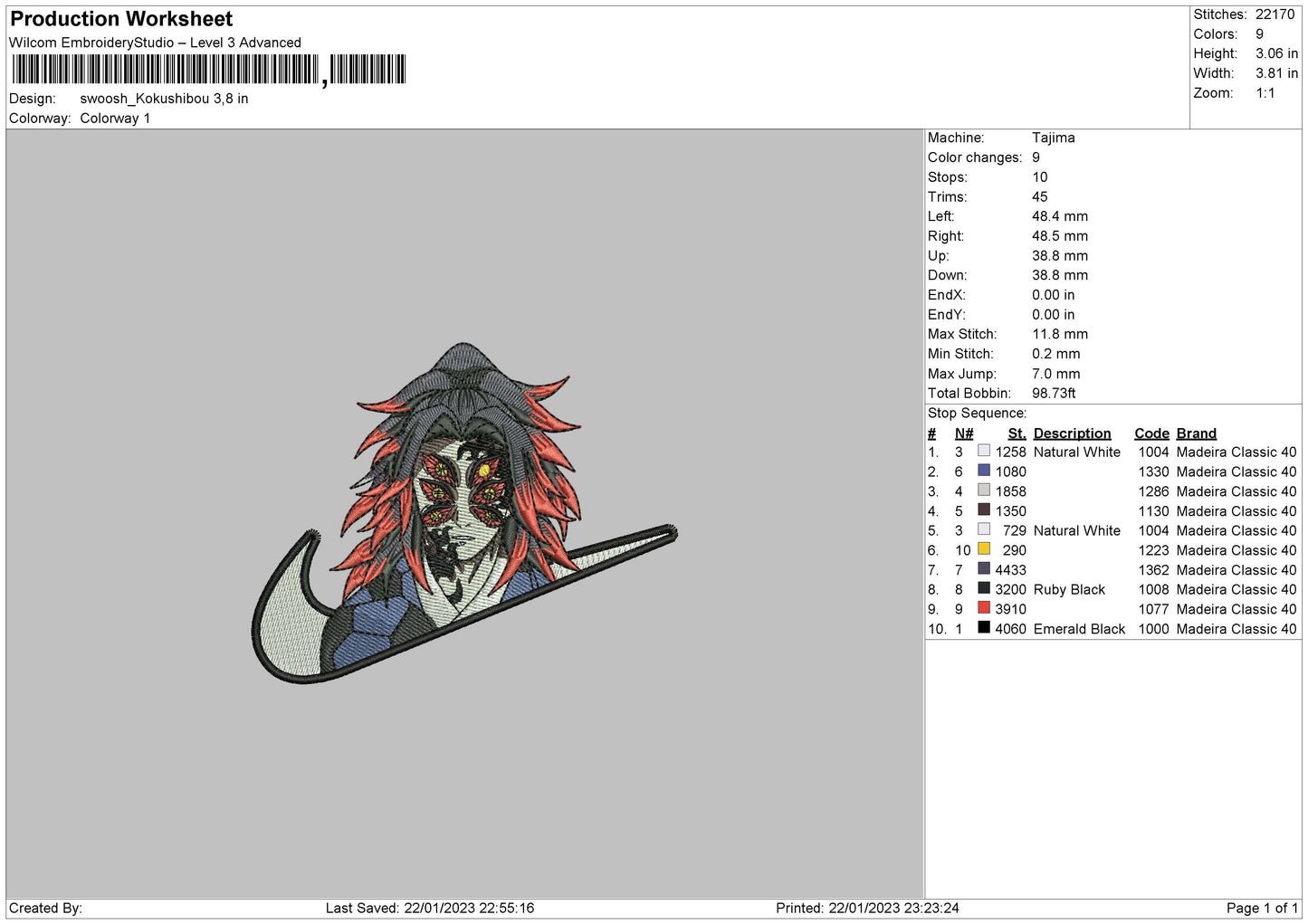Viewport: 1308px width, 924px height.
Task: Click the barcode under the worksheet title
Action: 209,70
